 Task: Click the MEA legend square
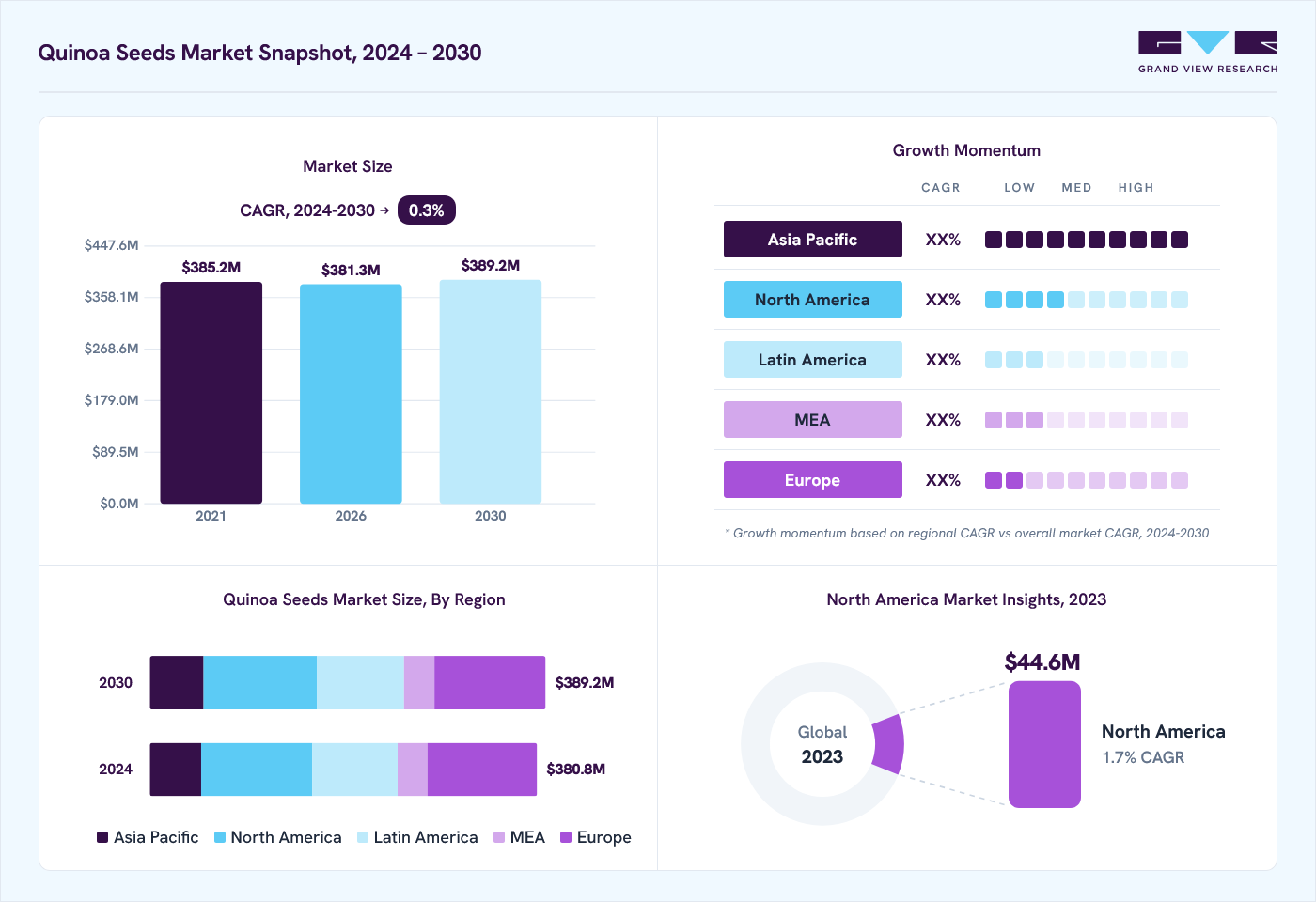499,837
